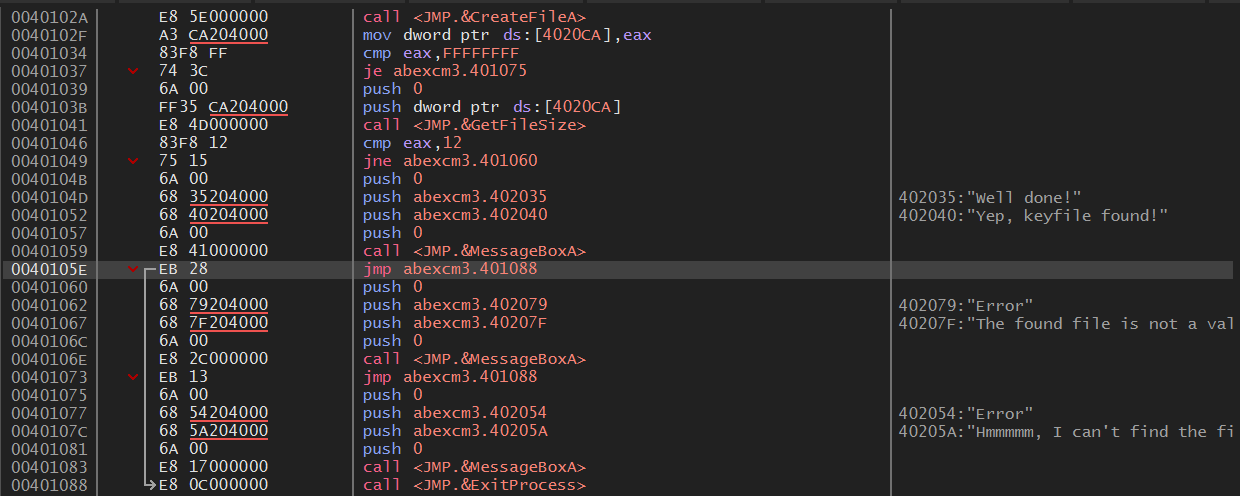1240x496 pixels.
Task: Click address 00401041
Action: [x=49, y=125]
